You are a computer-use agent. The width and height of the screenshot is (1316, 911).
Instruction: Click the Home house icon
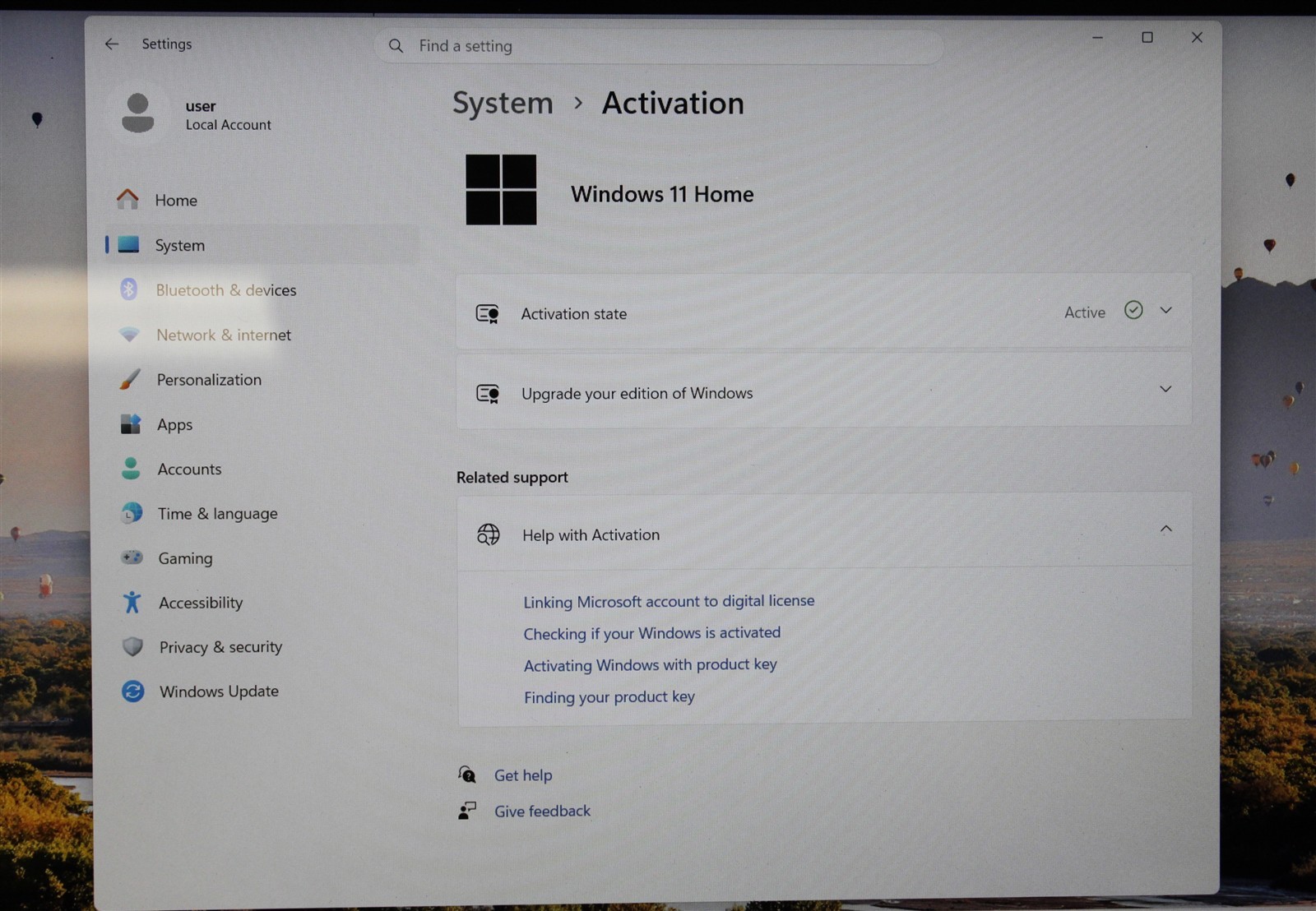(127, 199)
